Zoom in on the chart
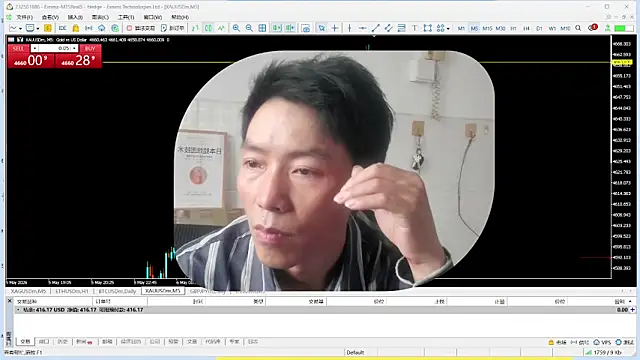Screen dimensions: 640x360 pos(236,28)
